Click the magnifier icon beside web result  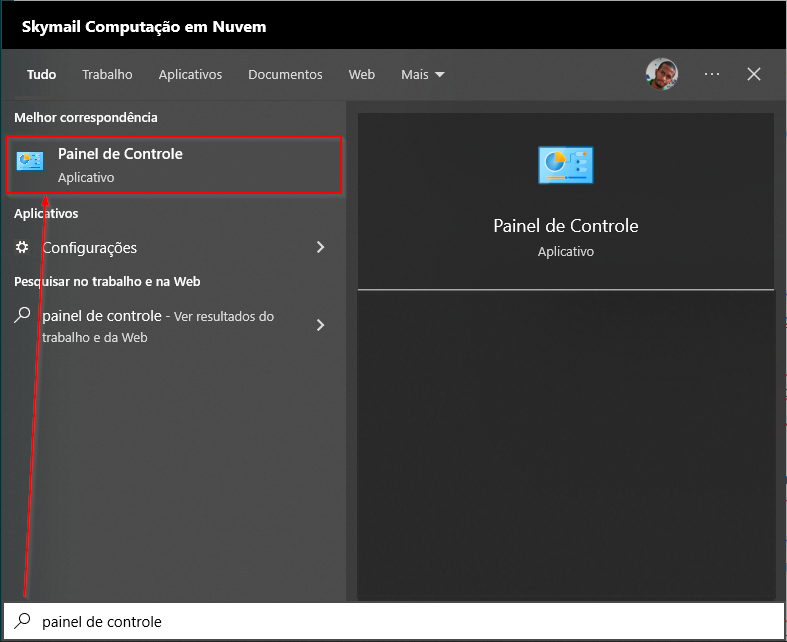pyautogui.click(x=22, y=315)
